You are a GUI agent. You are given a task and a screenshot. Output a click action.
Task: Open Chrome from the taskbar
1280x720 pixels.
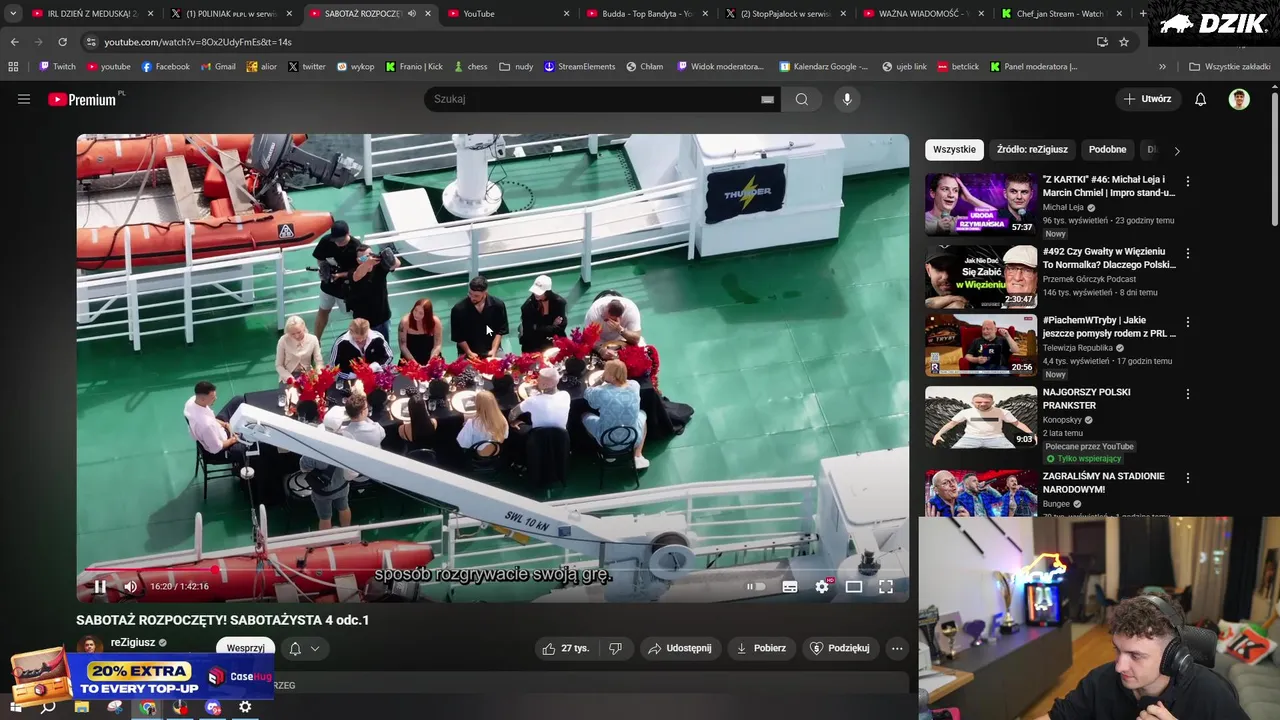click(x=148, y=707)
